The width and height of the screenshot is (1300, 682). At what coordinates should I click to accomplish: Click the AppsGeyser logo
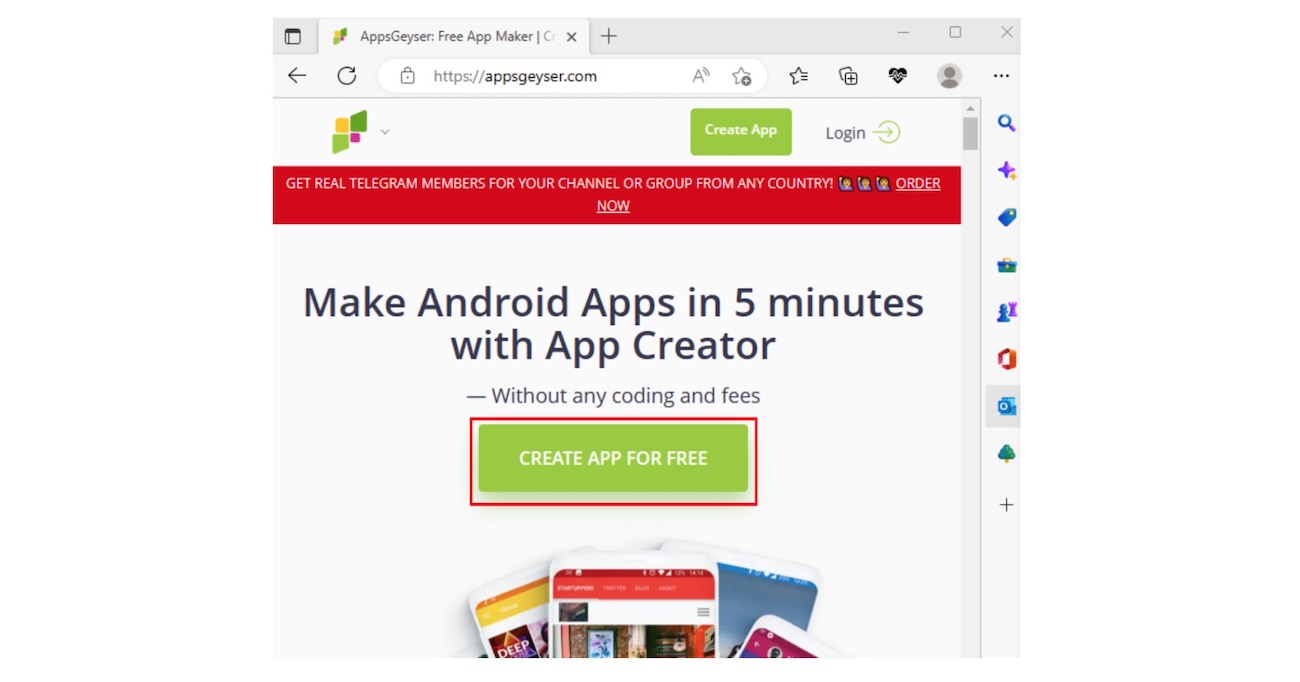pos(350,130)
